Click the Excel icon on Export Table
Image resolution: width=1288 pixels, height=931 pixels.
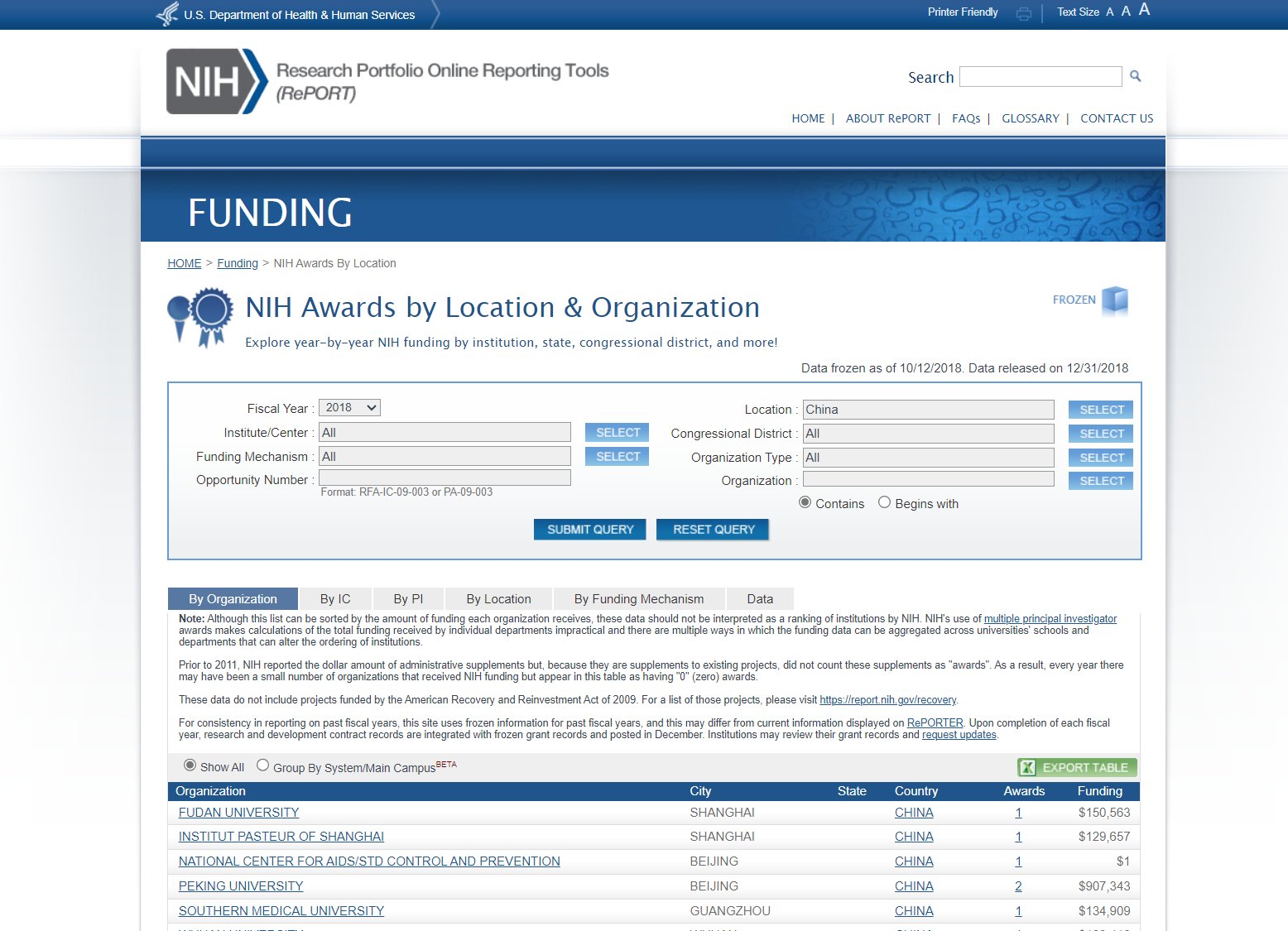(1028, 768)
